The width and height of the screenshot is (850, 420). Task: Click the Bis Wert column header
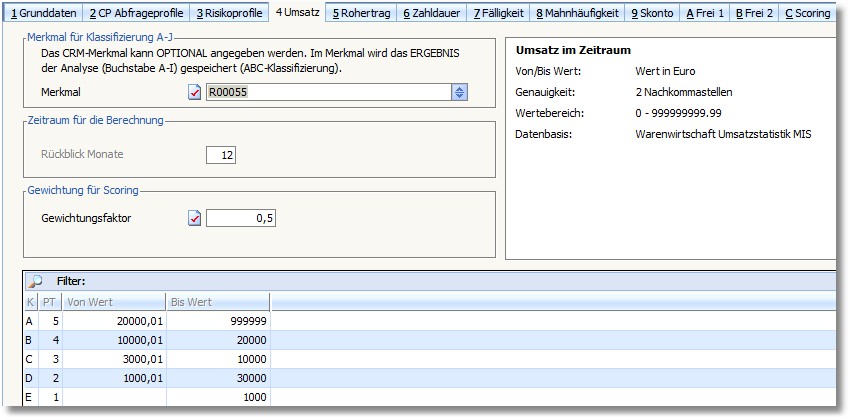coord(220,301)
